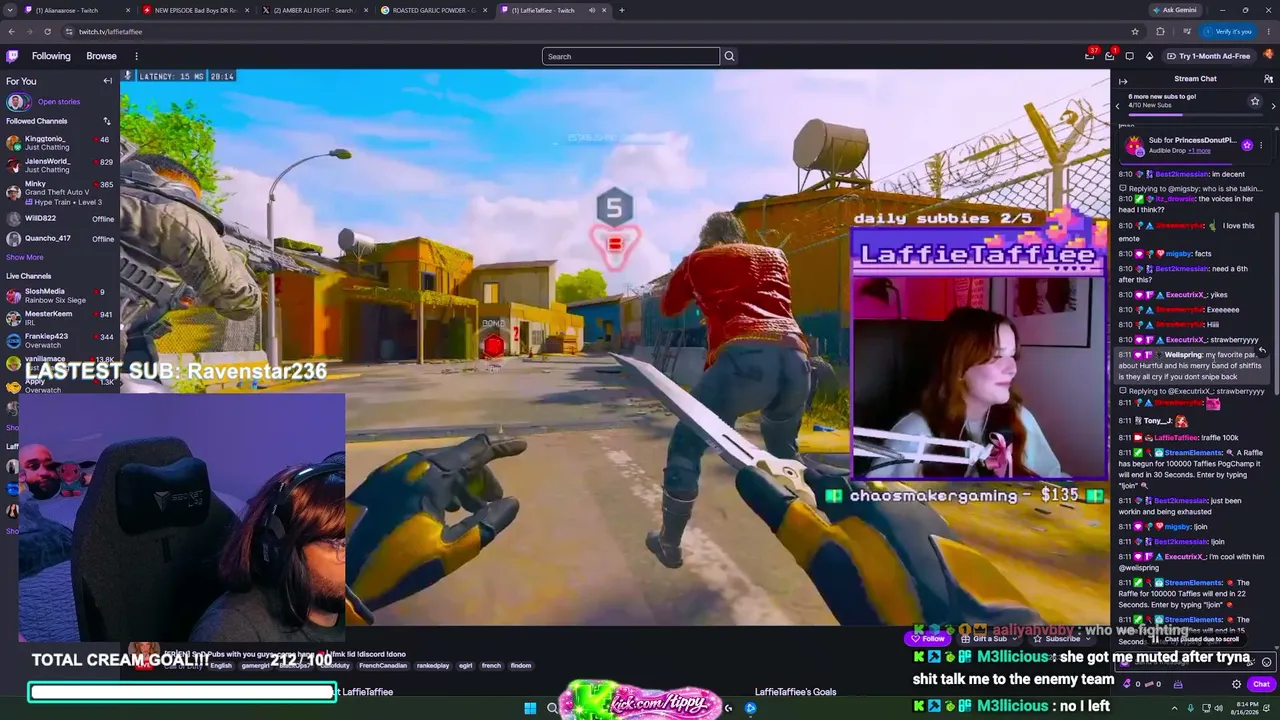Open the tab search dropdown
This screenshot has width=1280, height=720.
[12, 10]
